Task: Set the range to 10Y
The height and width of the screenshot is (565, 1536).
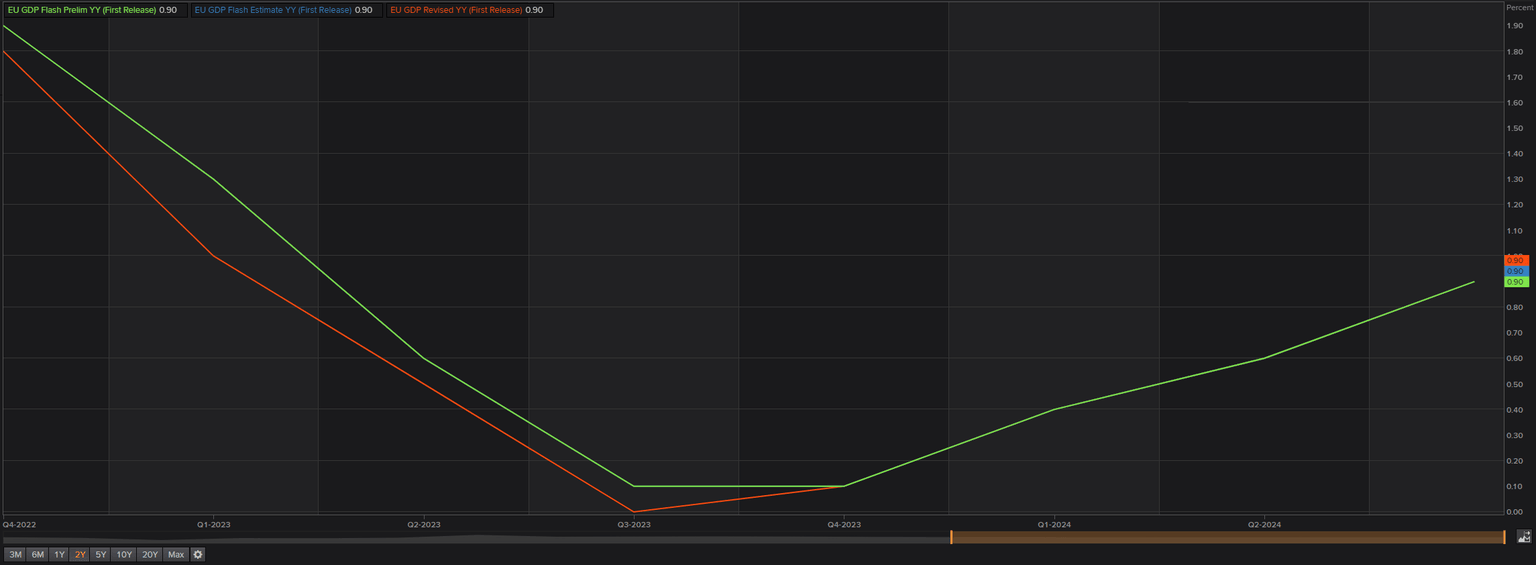Action: pyautogui.click(x=124, y=554)
